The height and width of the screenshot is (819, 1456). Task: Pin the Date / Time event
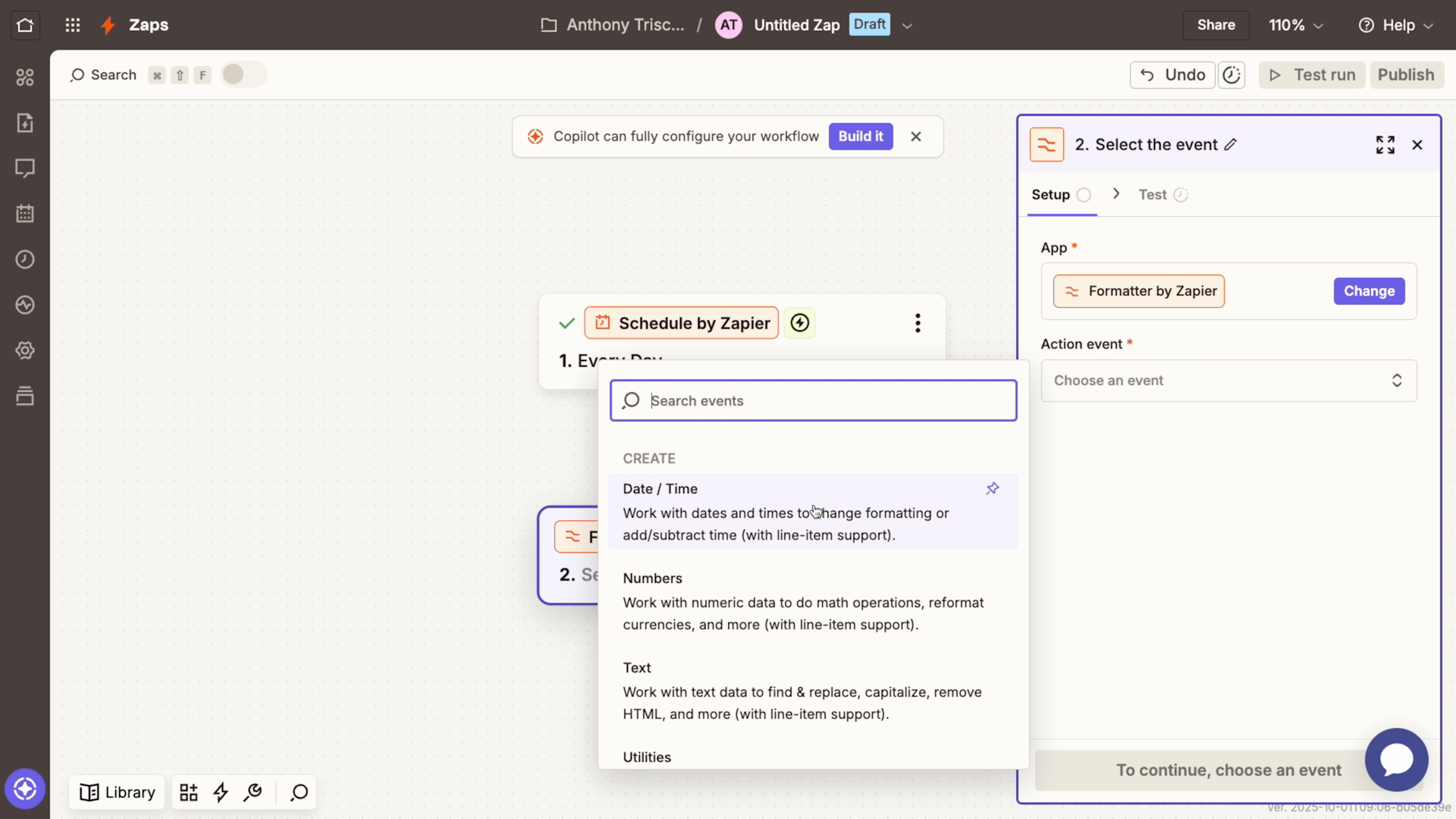992,488
